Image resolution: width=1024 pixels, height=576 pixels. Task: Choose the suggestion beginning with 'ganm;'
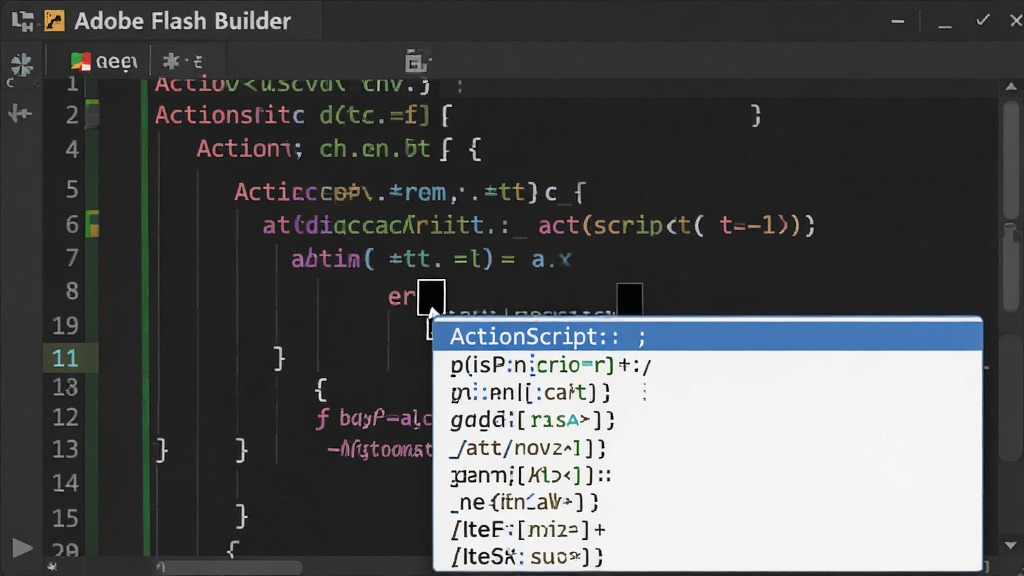708,475
